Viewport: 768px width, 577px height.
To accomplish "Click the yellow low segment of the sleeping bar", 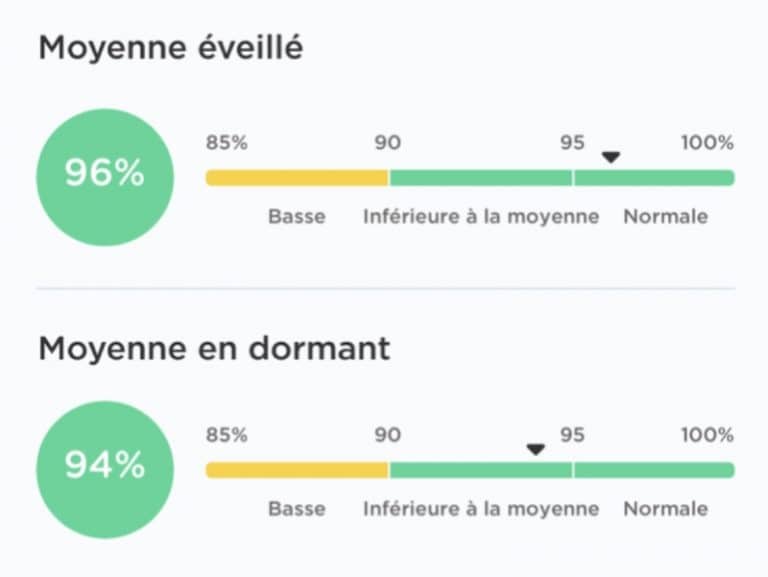I will [x=297, y=470].
